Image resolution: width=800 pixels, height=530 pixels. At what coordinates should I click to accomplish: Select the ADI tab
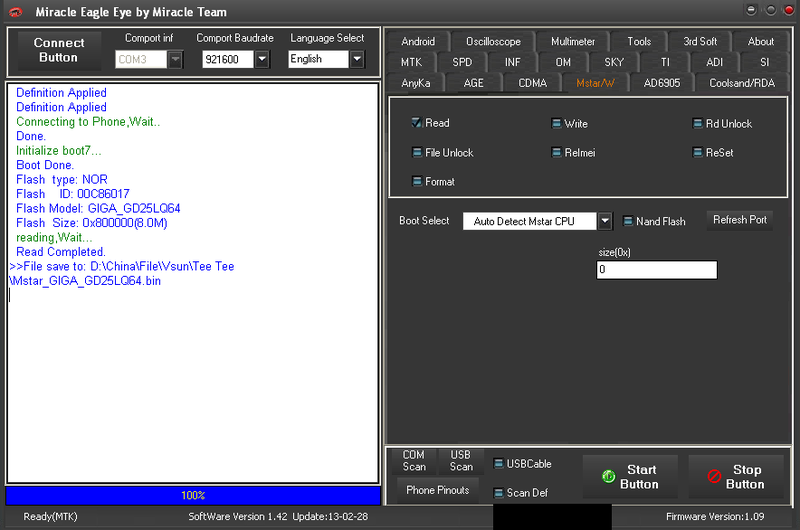click(714, 62)
